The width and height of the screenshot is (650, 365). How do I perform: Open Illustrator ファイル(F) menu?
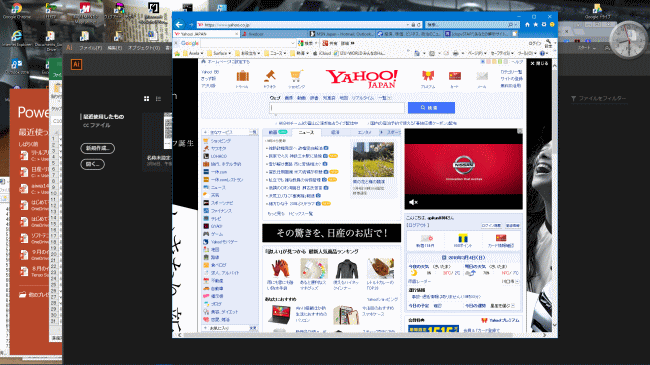pos(90,48)
